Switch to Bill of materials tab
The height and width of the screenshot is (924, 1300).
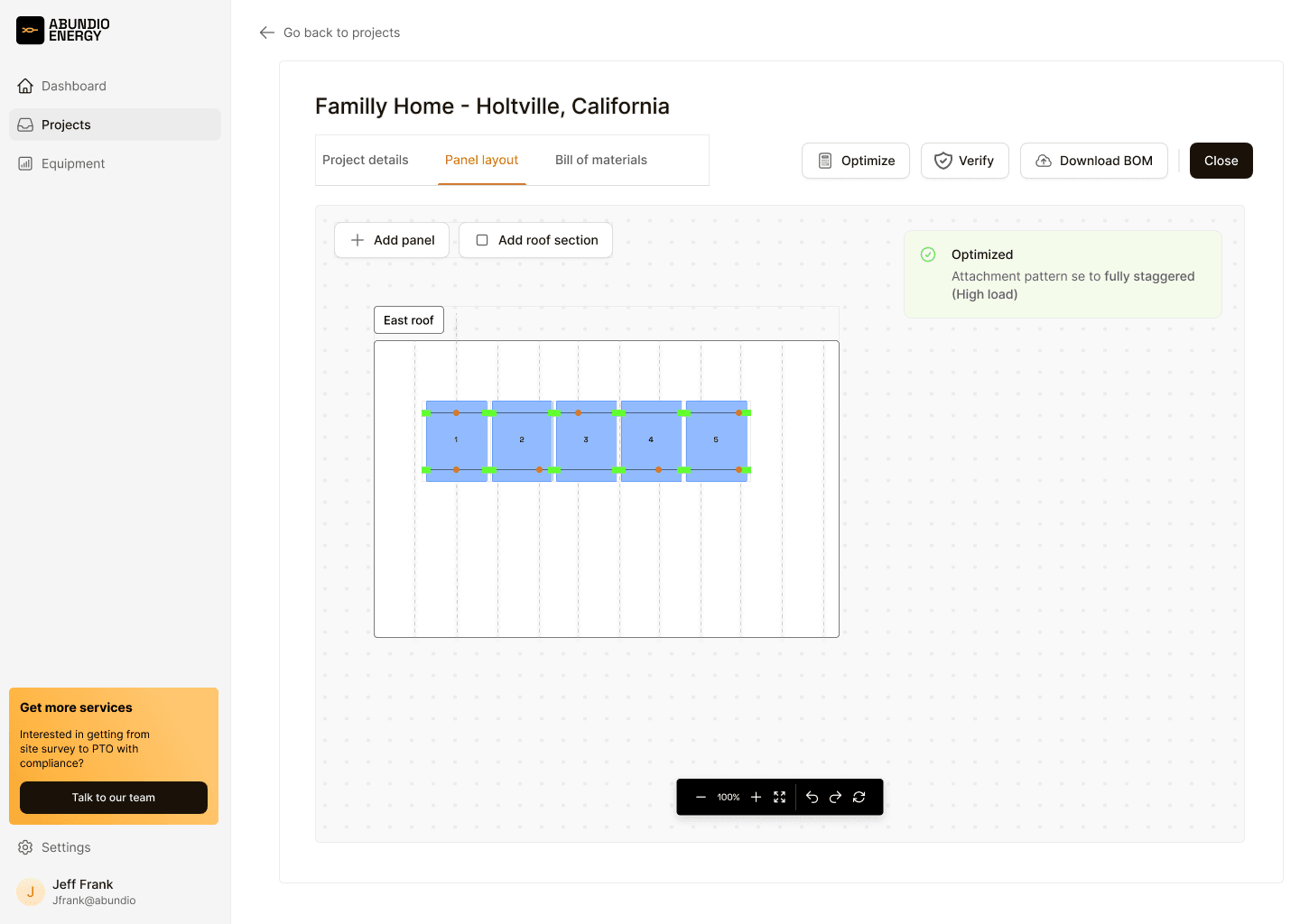click(x=601, y=161)
